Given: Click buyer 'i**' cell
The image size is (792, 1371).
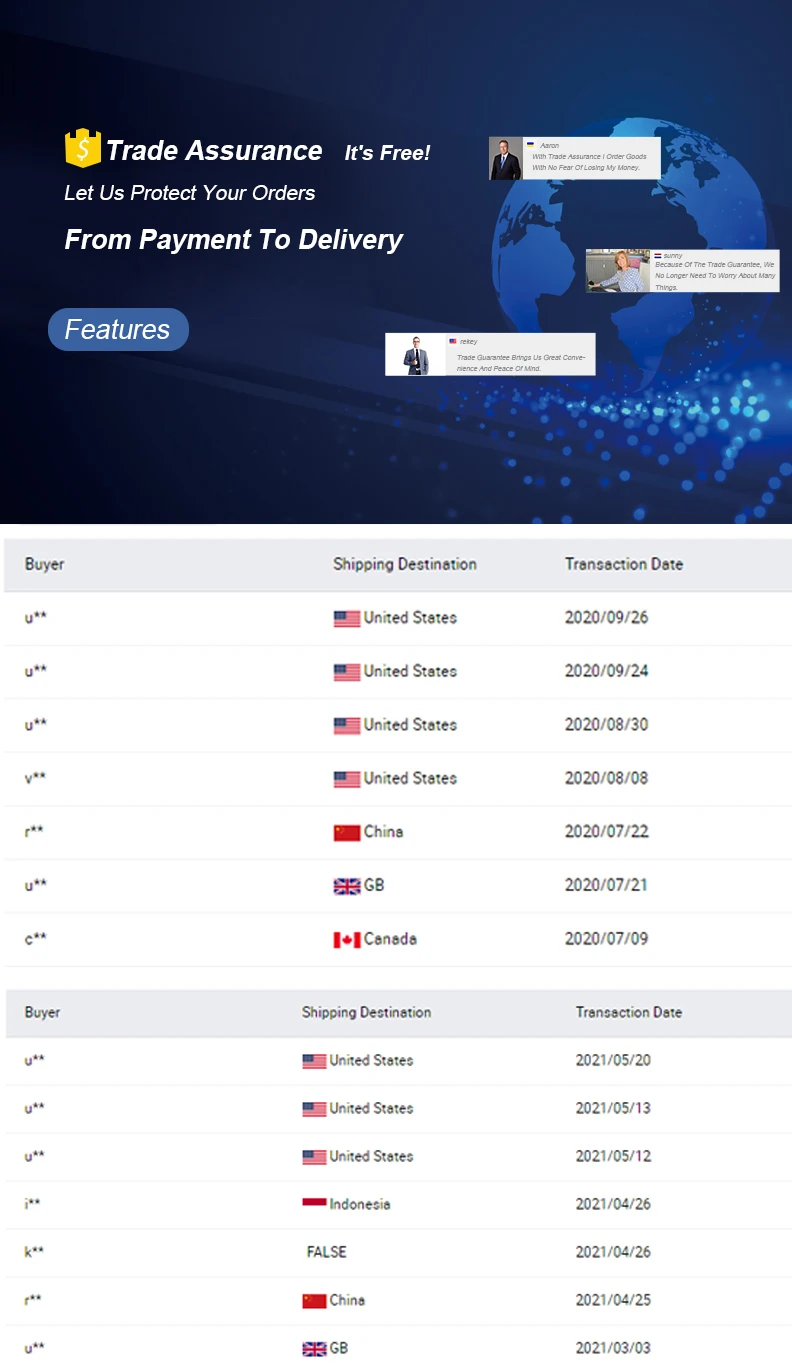Looking at the screenshot, I should [x=33, y=1204].
